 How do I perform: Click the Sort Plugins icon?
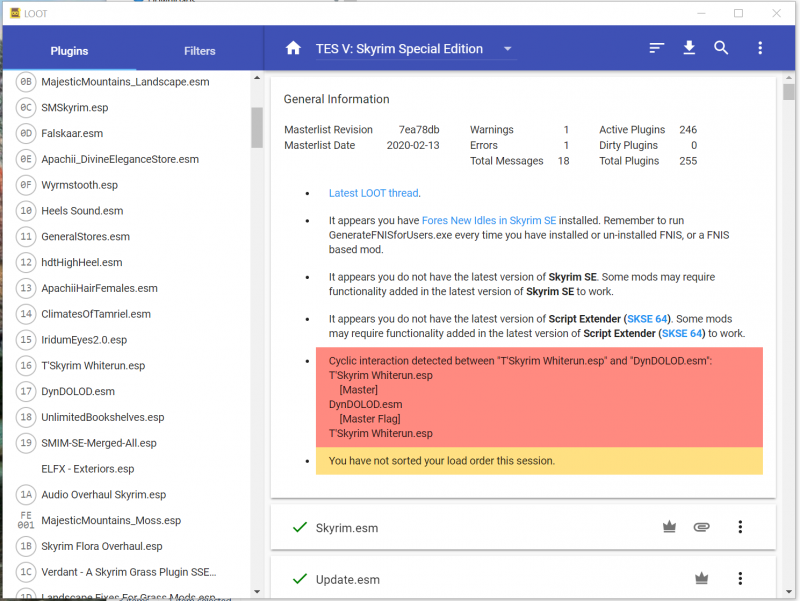657,48
